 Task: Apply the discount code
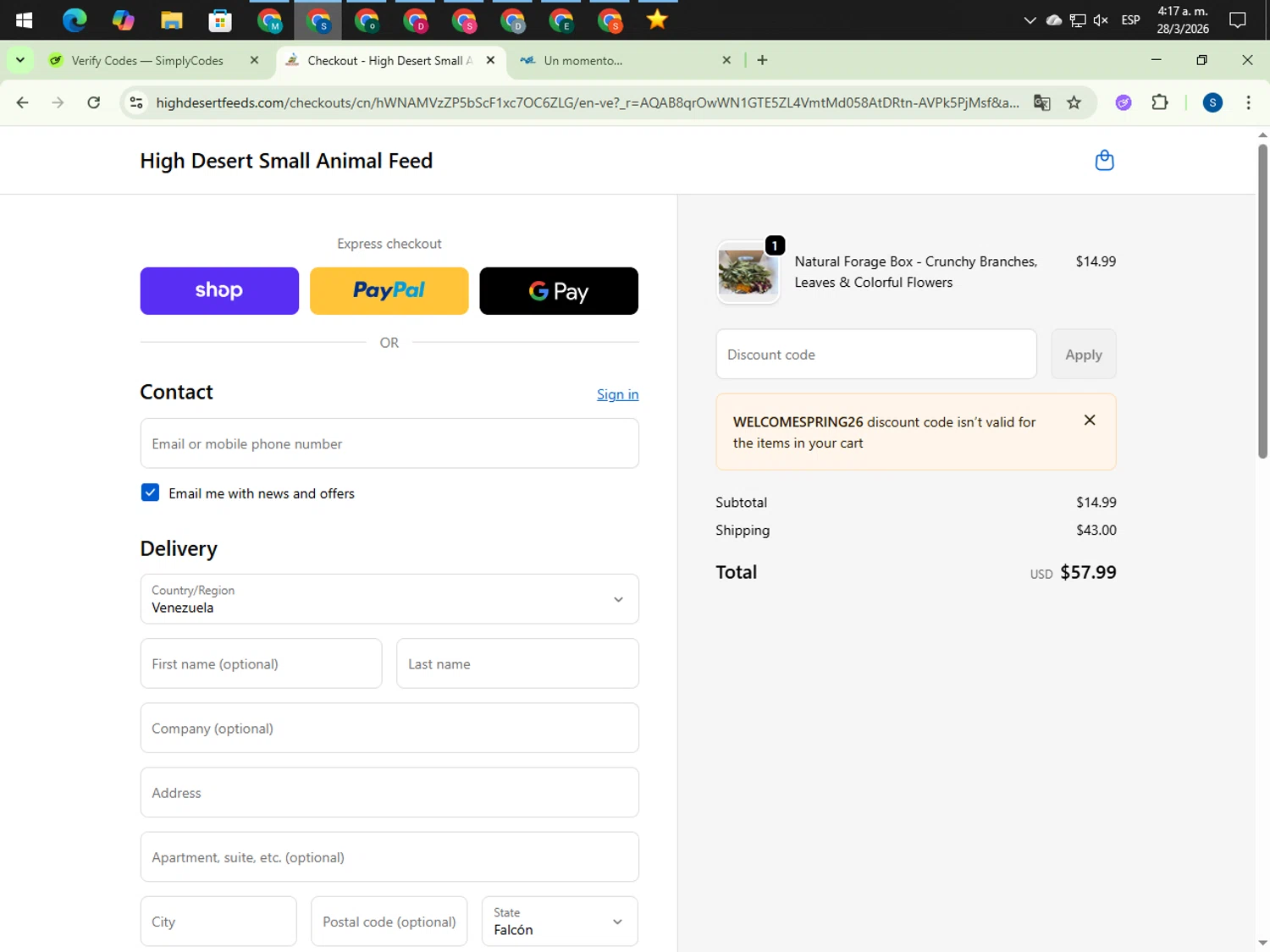pos(1084,355)
